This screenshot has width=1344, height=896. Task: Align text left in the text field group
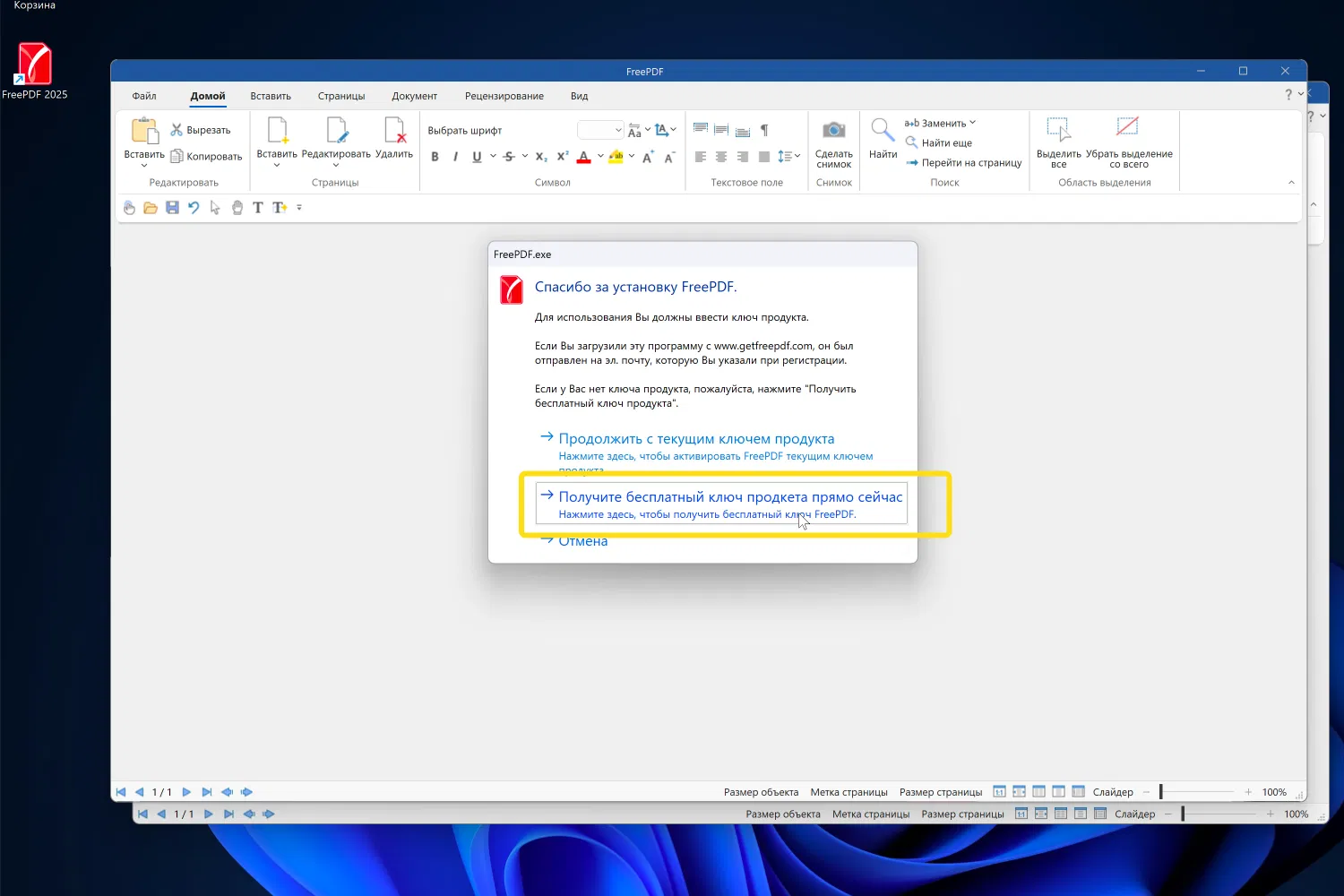coord(701,157)
